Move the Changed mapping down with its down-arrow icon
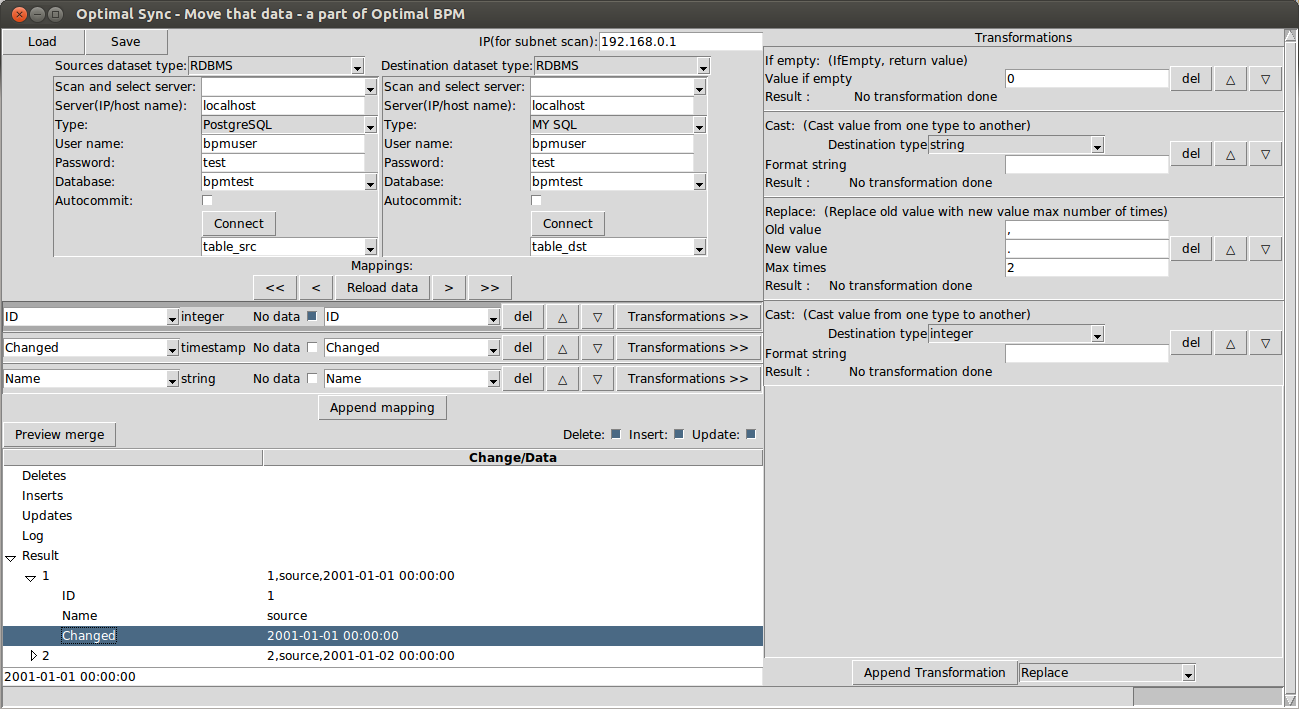Viewport: 1299px width, 709px height. coord(596,347)
